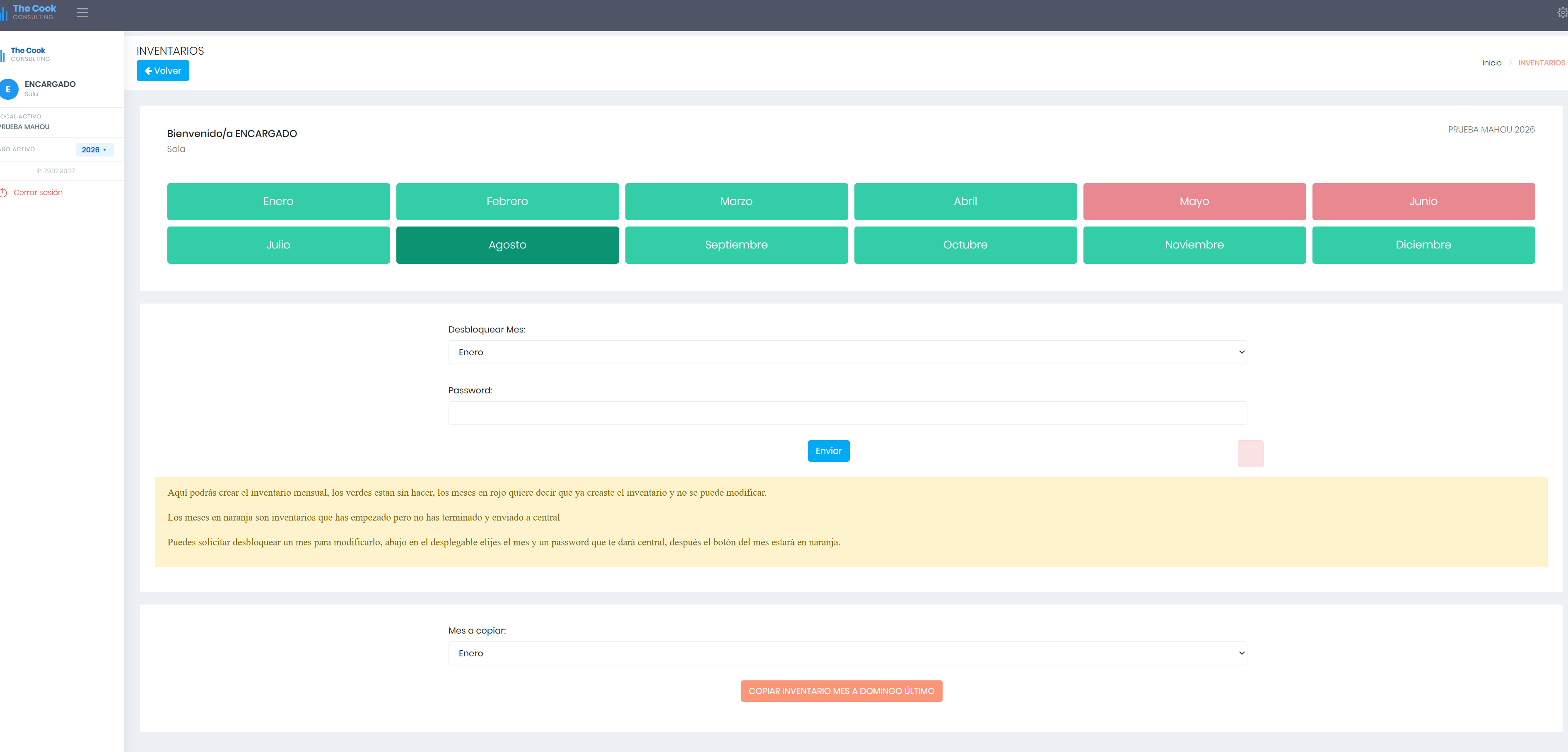
Task: Toggle the hamburger sidebar menu icon
Action: coord(82,12)
